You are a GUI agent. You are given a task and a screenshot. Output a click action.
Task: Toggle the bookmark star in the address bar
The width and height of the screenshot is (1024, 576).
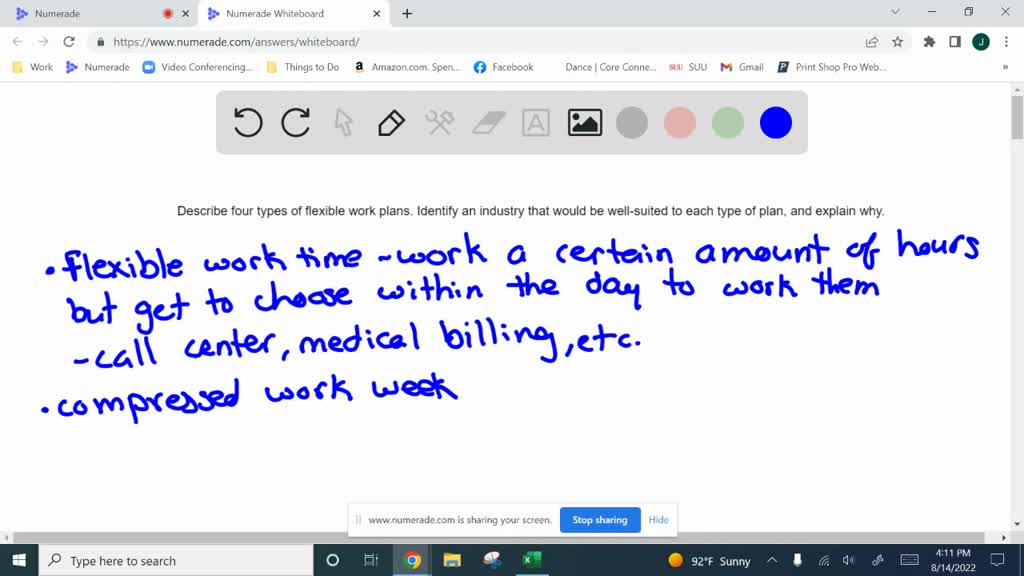coord(897,43)
